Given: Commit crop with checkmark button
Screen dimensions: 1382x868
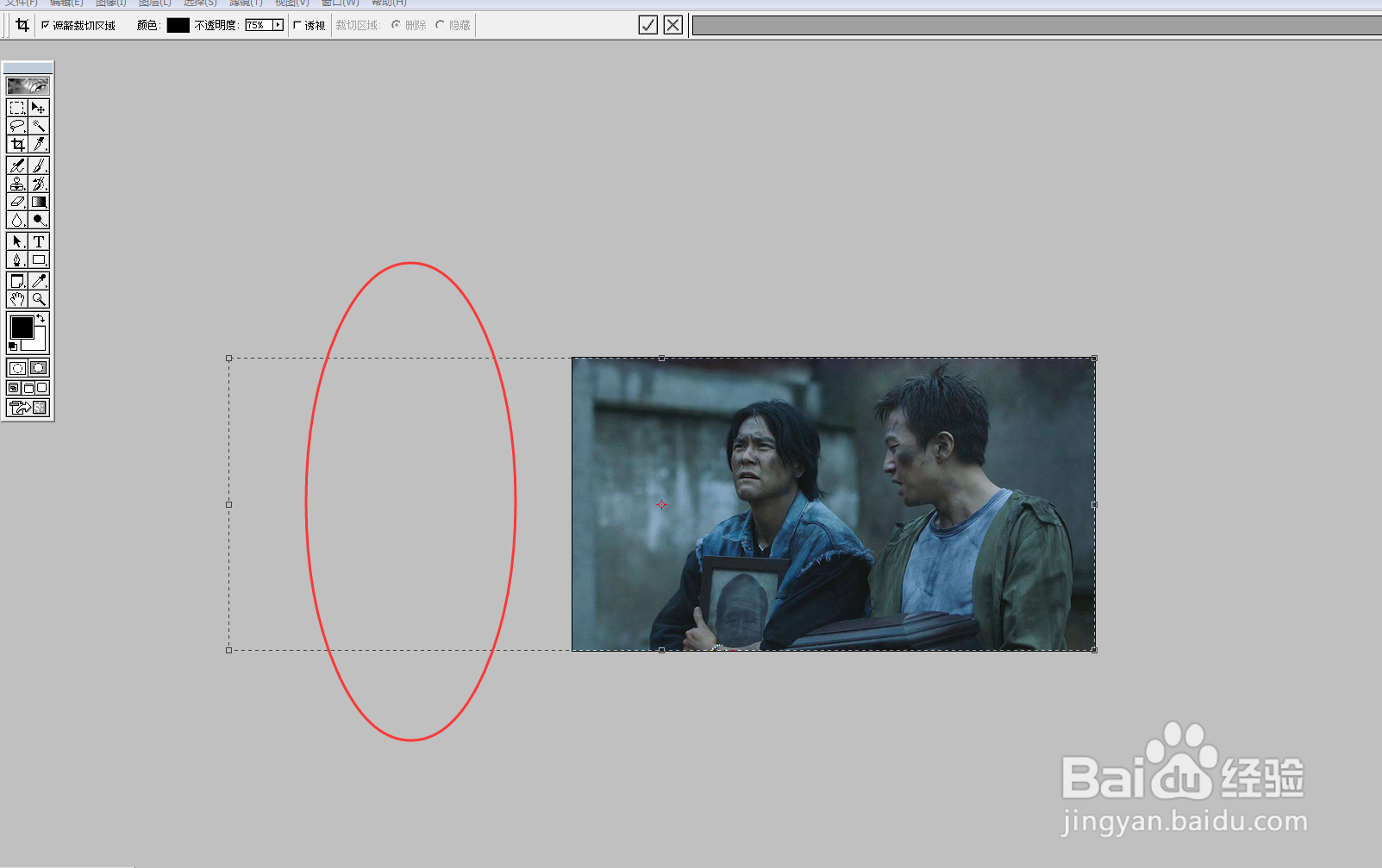Looking at the screenshot, I should (x=648, y=25).
